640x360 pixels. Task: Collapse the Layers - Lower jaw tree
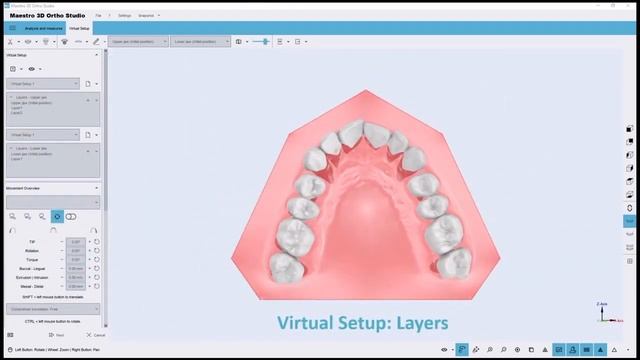[11, 149]
